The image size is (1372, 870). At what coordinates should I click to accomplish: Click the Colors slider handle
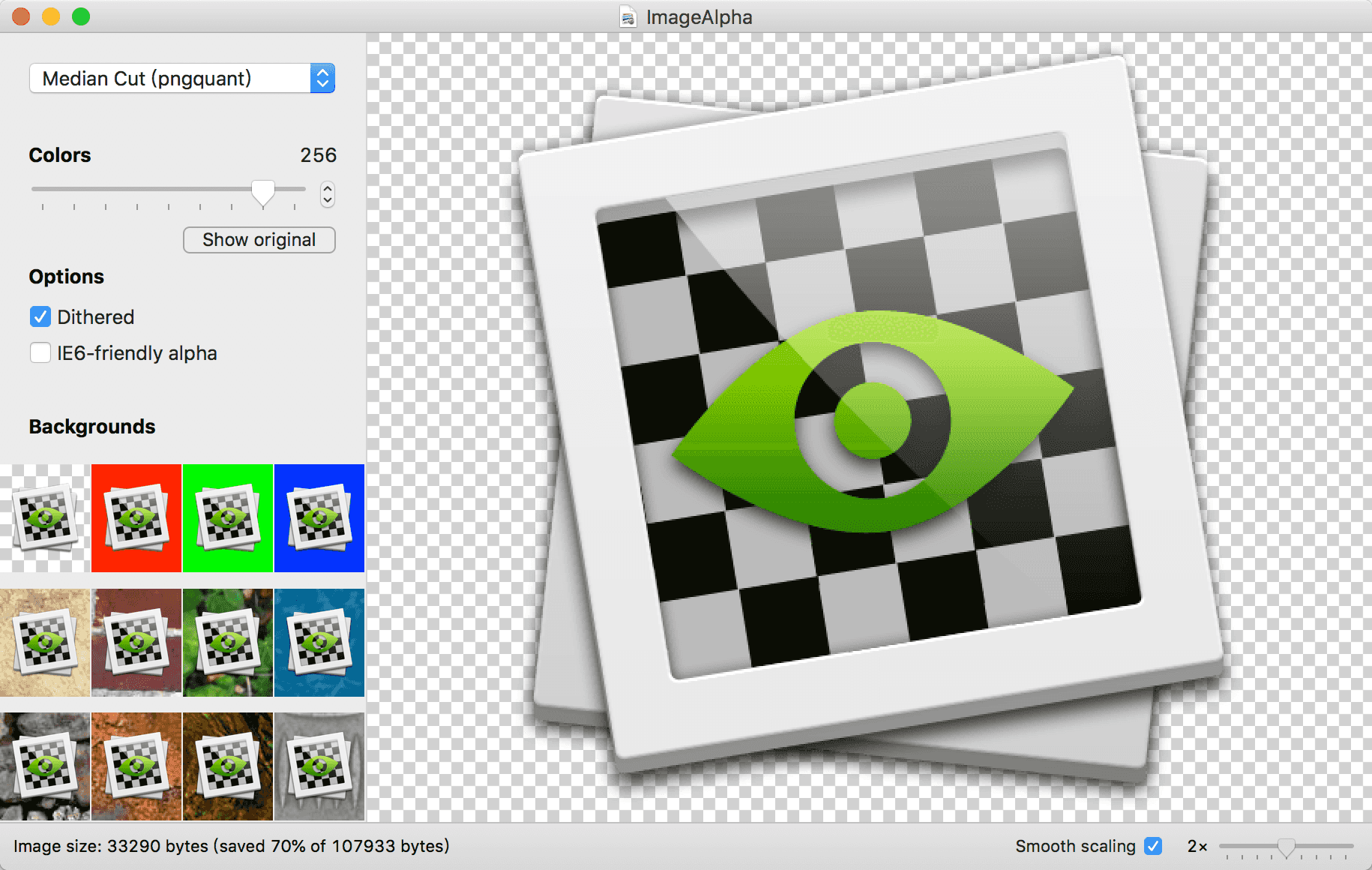[x=262, y=193]
